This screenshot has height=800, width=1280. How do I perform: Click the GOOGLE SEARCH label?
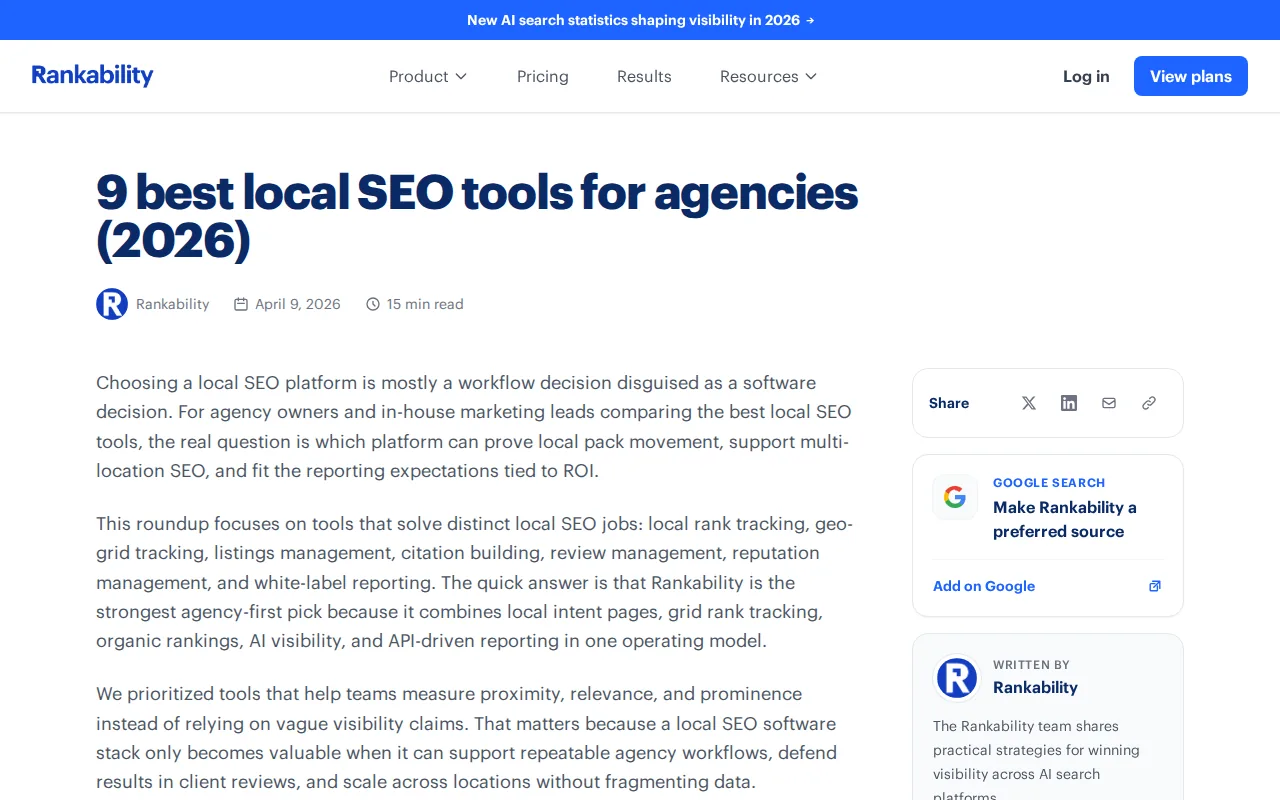tap(1049, 482)
